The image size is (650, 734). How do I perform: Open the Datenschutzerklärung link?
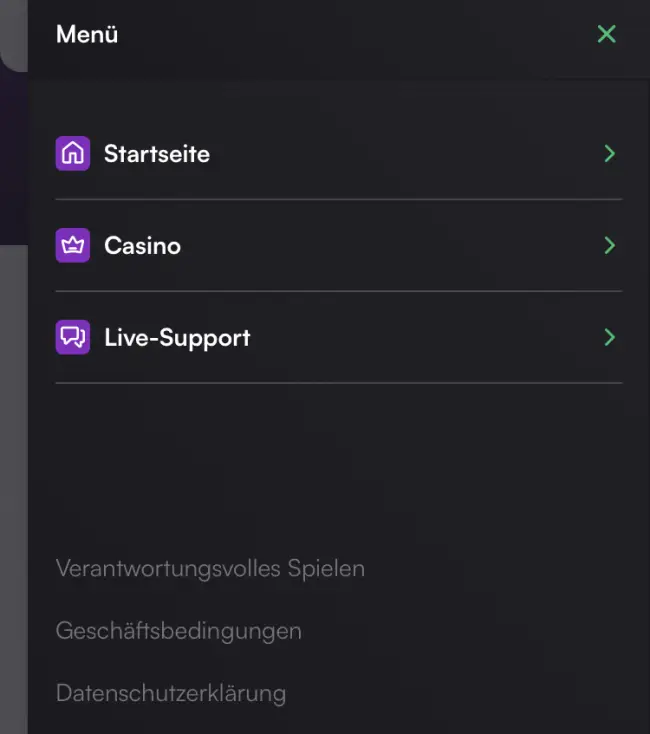(x=171, y=693)
